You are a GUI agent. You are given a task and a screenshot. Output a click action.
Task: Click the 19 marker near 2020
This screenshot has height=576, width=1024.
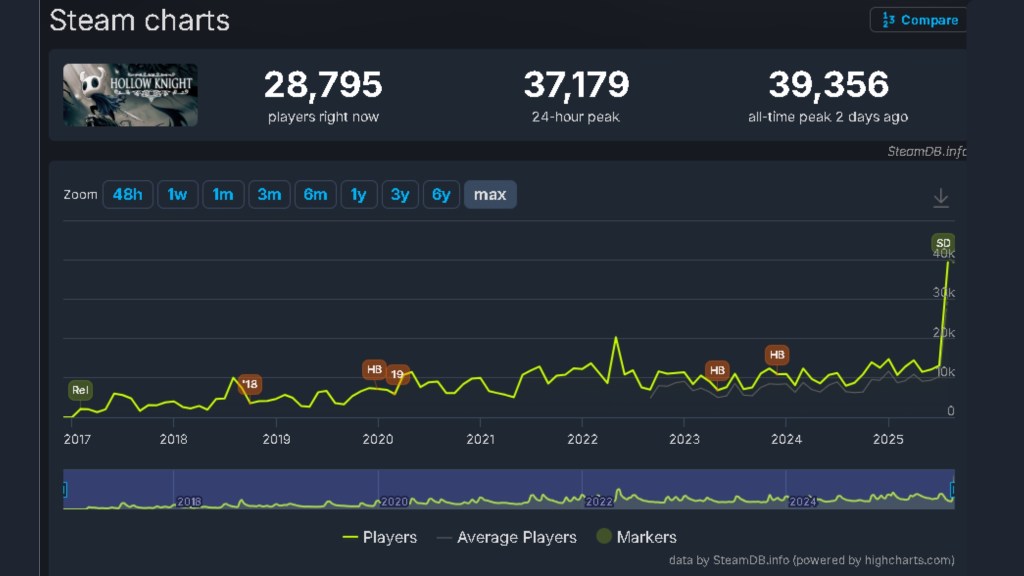(x=397, y=375)
